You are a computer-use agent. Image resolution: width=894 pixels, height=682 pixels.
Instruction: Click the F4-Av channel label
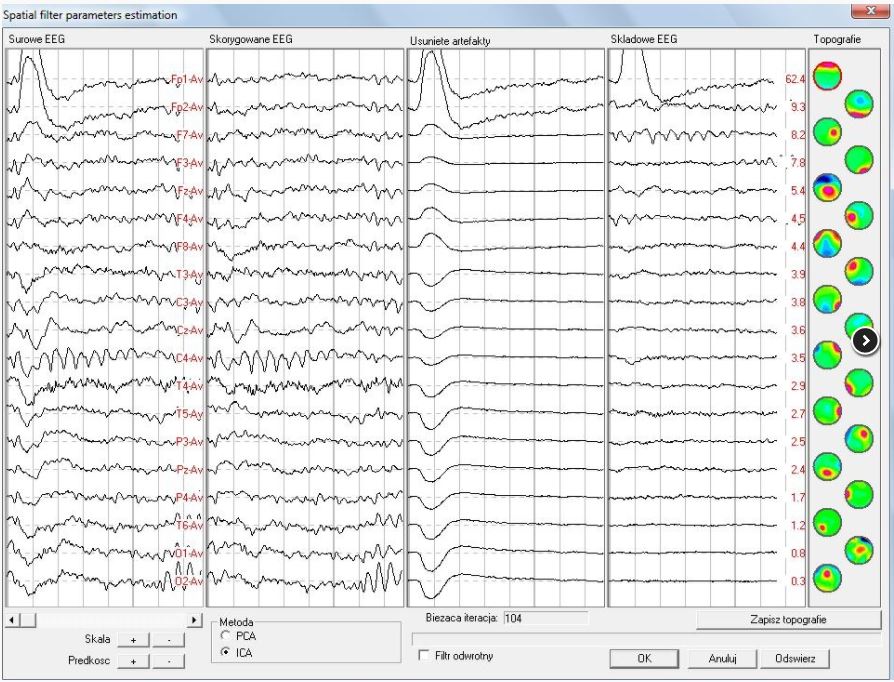click(x=189, y=219)
